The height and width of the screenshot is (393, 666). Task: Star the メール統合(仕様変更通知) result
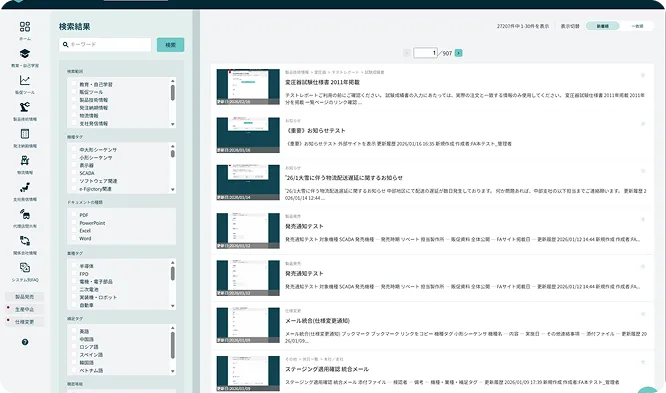click(643, 314)
